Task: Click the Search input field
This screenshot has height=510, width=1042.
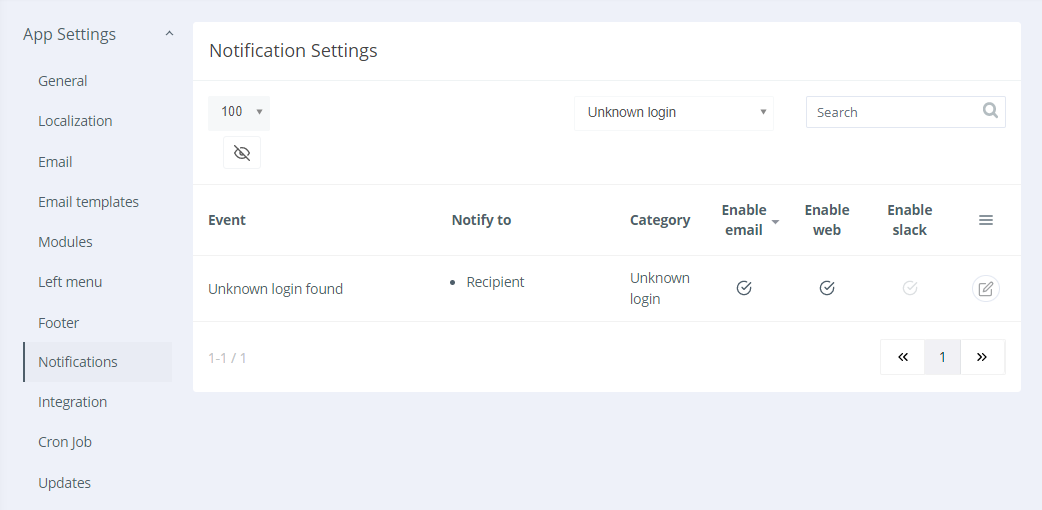Action: coord(892,112)
